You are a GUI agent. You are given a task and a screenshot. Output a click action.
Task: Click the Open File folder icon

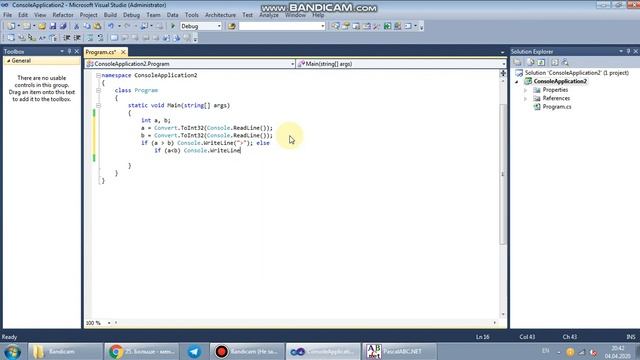click(x=42, y=26)
